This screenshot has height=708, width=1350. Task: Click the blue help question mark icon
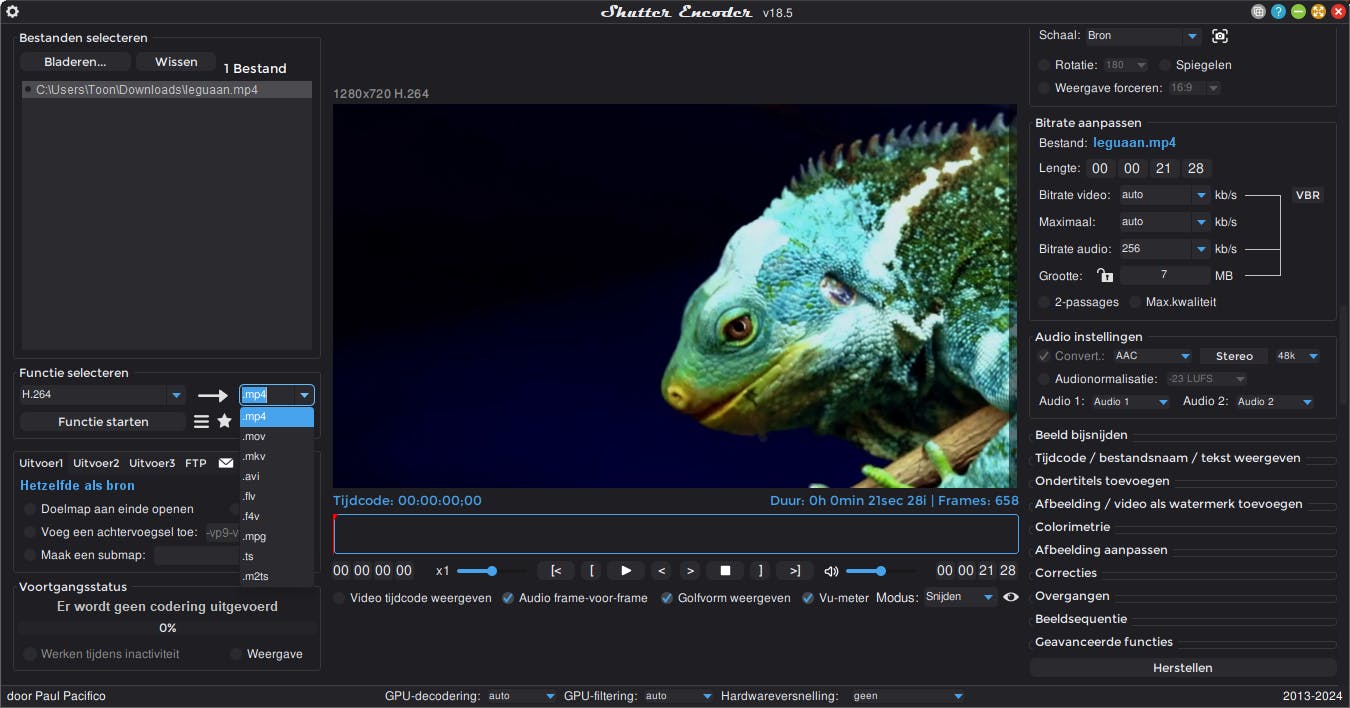point(1278,12)
